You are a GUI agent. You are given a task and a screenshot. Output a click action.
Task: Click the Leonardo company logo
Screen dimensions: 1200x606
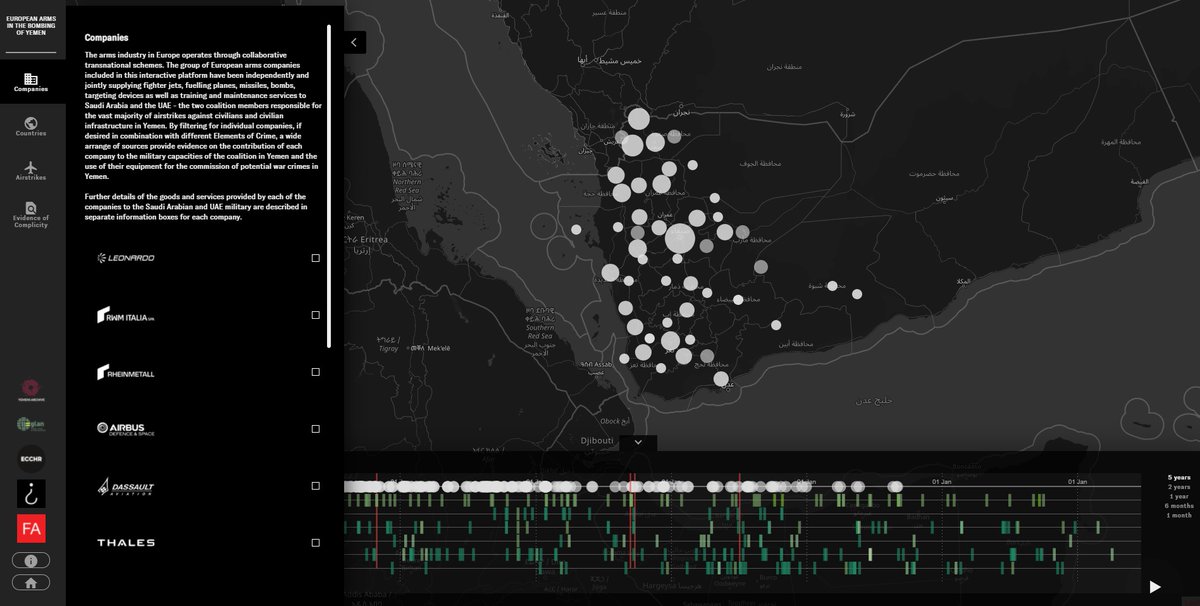[x=126, y=258]
